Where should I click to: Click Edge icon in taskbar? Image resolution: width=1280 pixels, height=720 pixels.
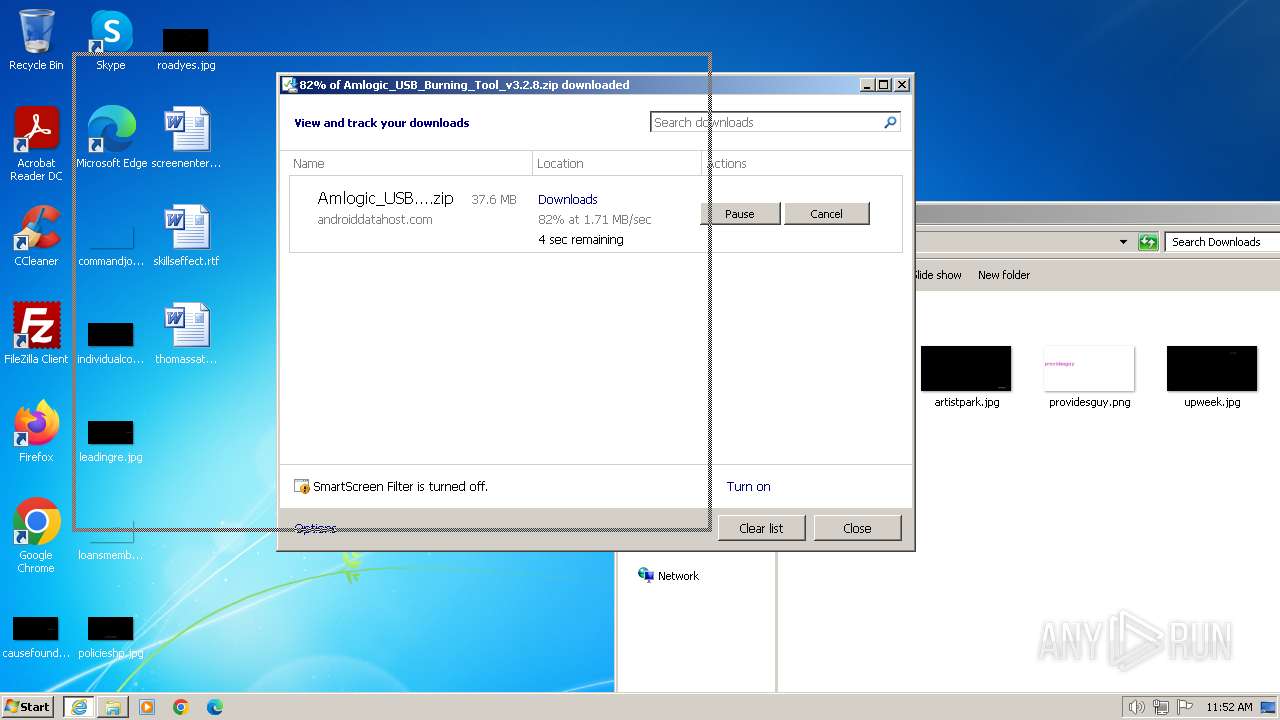tap(215, 707)
